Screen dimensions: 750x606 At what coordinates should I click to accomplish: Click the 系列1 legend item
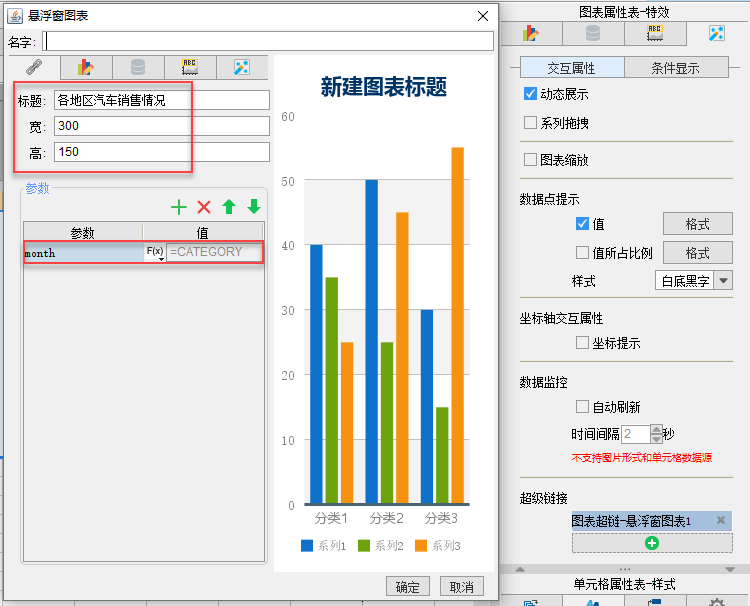coord(323,546)
